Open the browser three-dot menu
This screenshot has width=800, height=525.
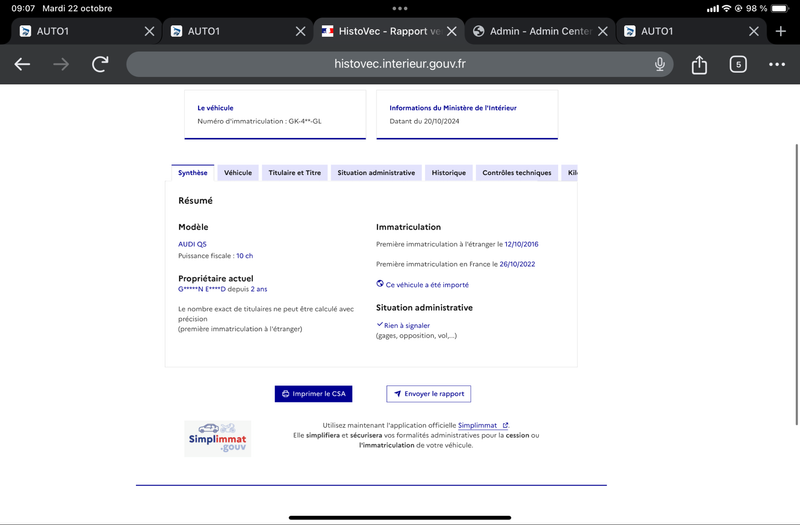coord(777,64)
